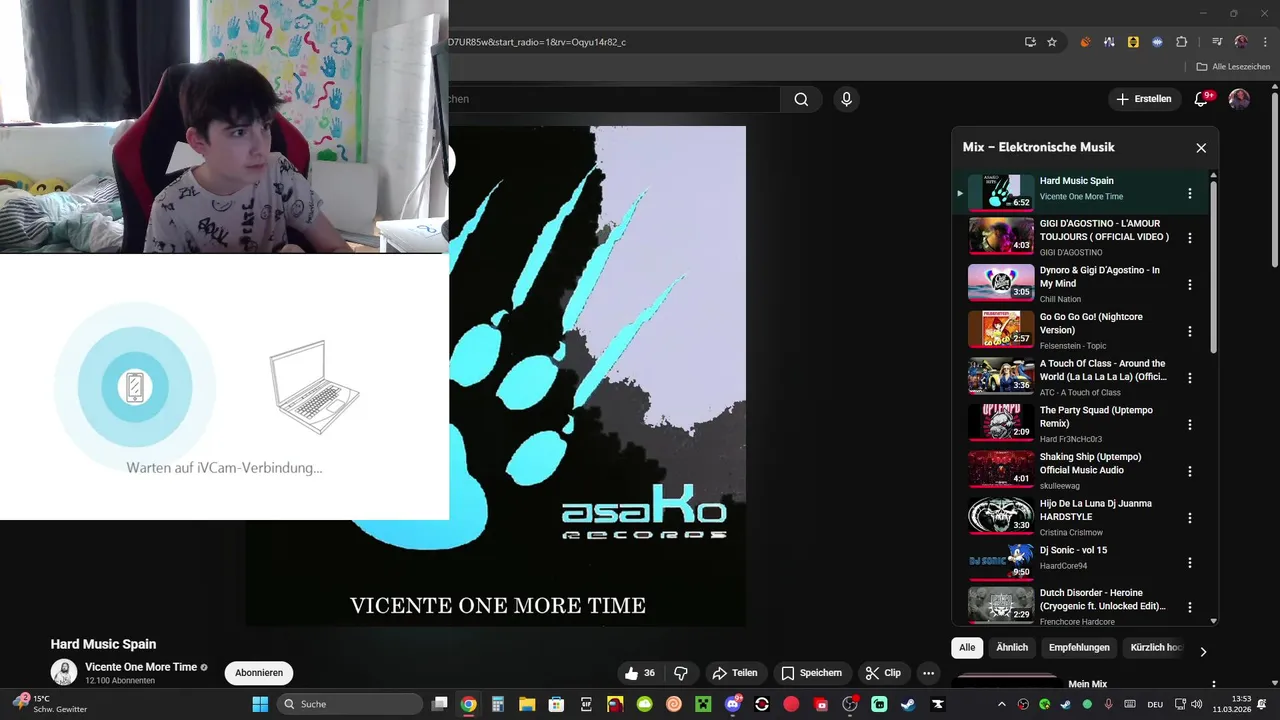The height and width of the screenshot is (720, 1280).
Task: Play A Touch Of Class Around the World
Action: pyautogui.click(x=1001, y=376)
